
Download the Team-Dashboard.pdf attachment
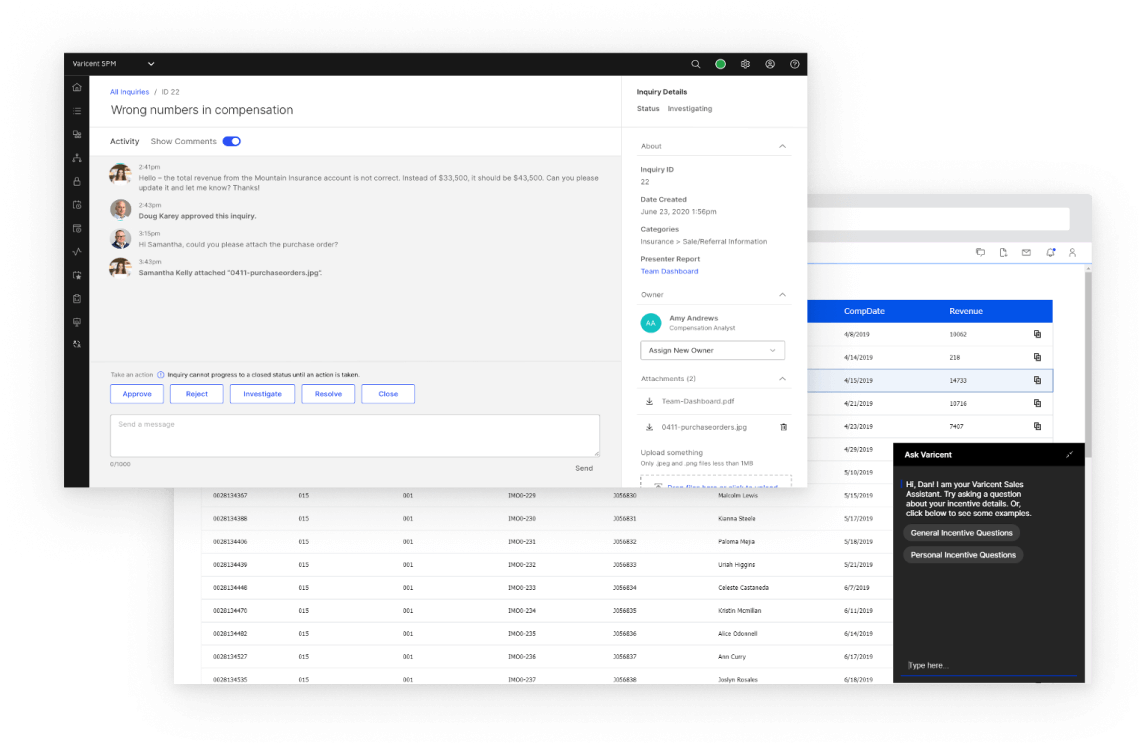point(649,401)
